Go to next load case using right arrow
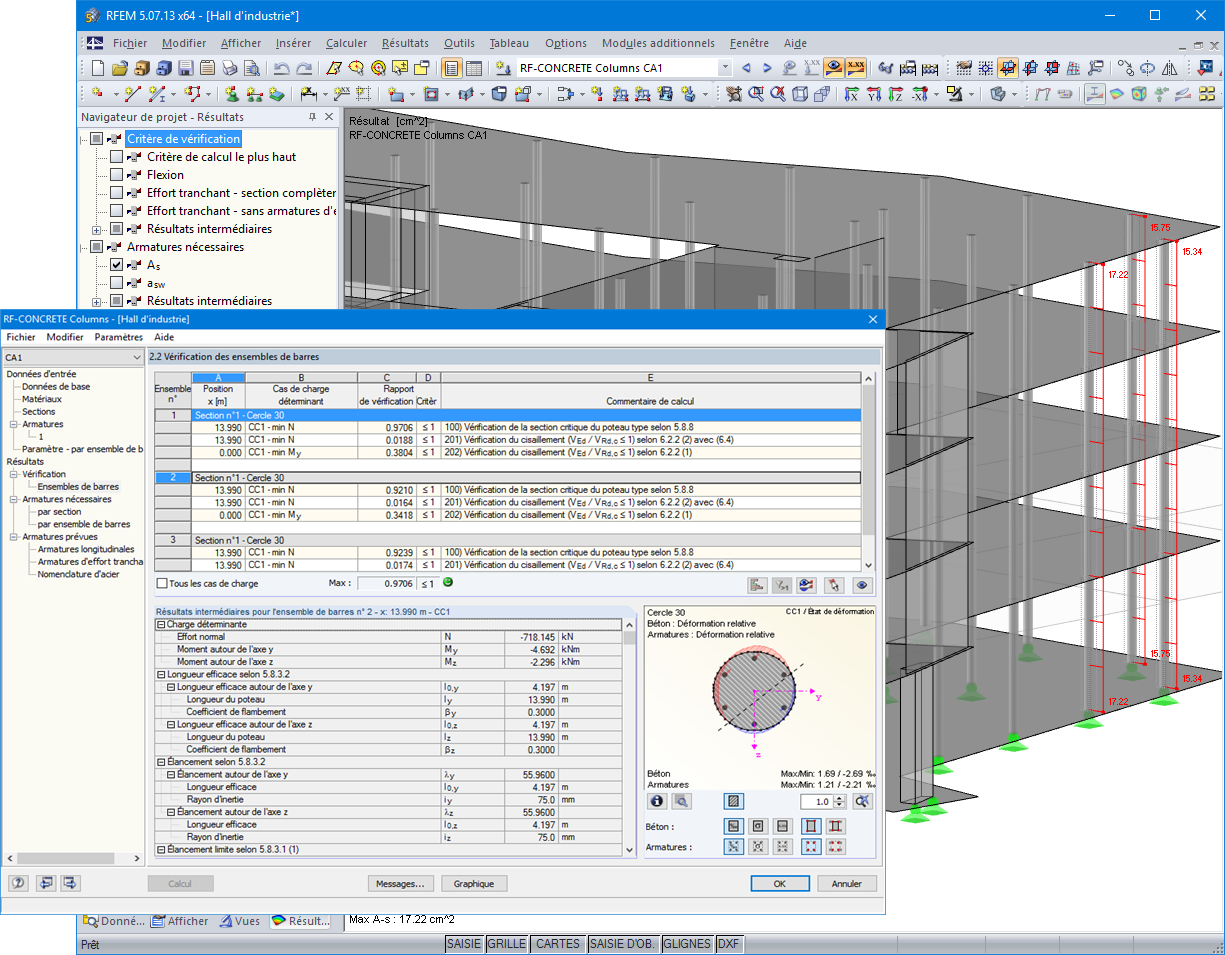Screen dimensions: 1225x955 767,68
